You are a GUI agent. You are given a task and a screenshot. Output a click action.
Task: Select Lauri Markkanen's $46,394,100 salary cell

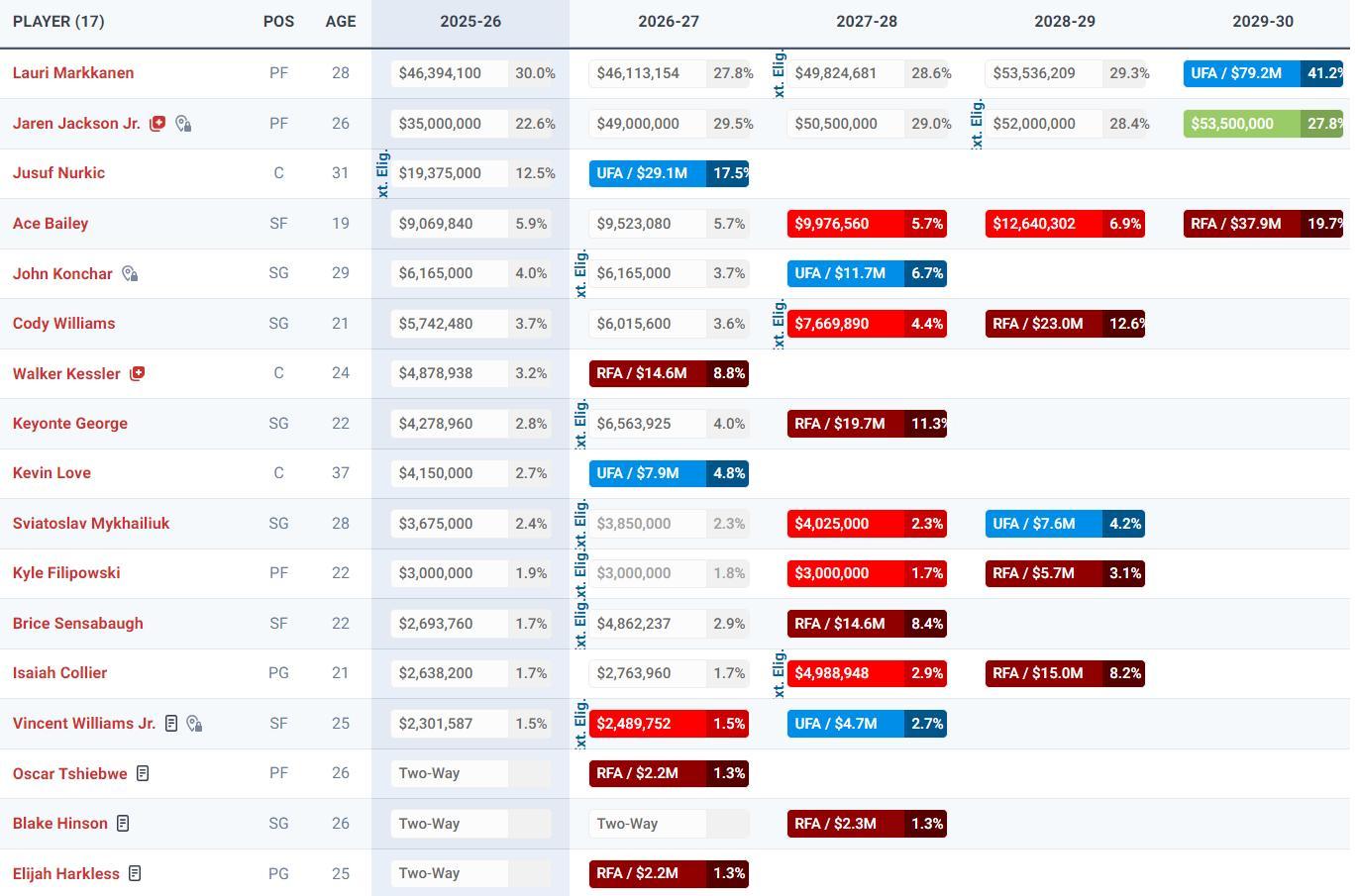tap(449, 73)
